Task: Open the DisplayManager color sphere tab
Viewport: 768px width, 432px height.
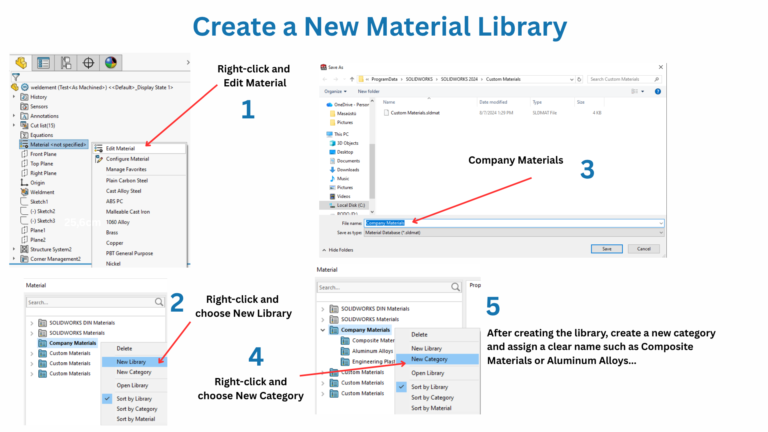Action: 111,63
